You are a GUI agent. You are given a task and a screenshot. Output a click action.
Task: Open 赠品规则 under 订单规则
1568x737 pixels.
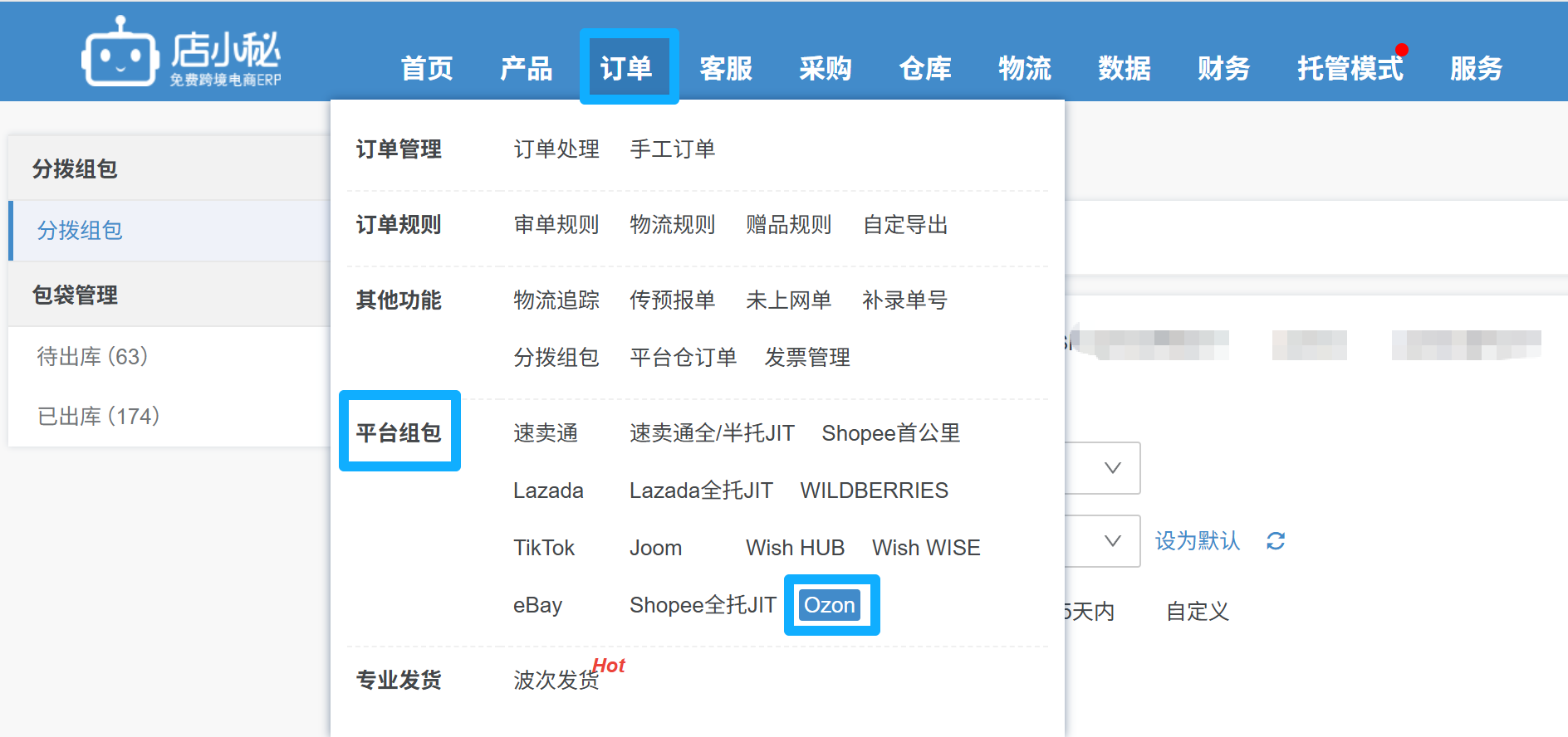pos(789,224)
